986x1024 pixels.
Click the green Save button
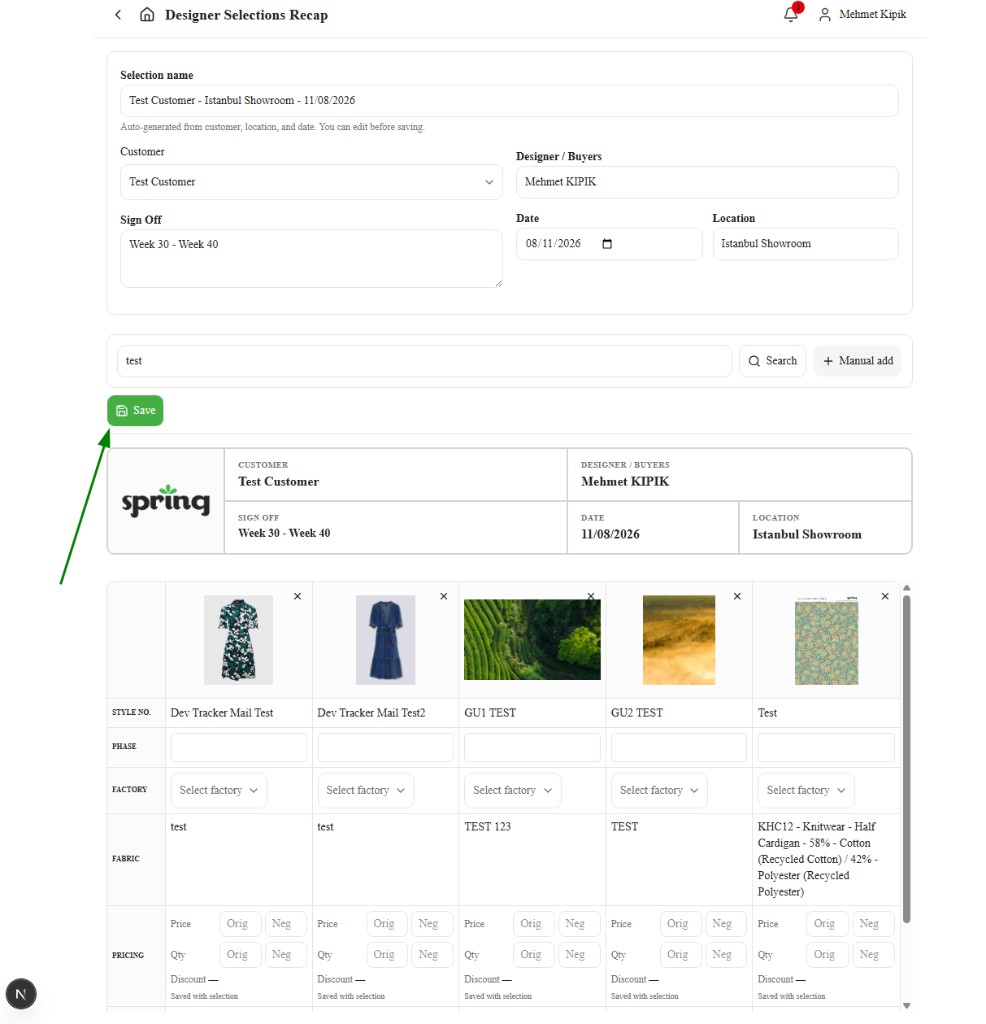pyautogui.click(x=135, y=410)
